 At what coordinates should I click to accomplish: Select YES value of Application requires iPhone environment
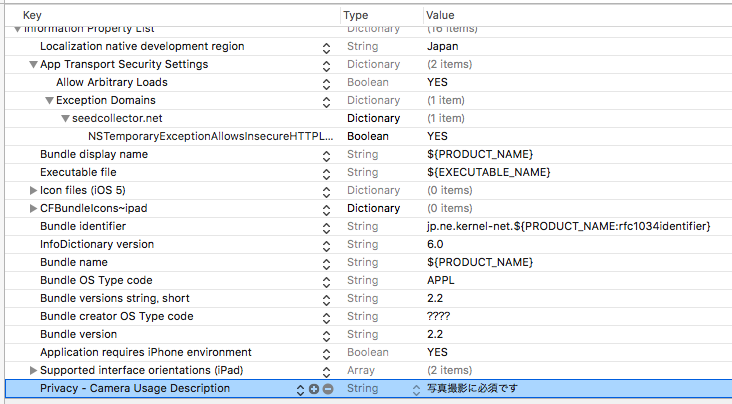click(437, 353)
